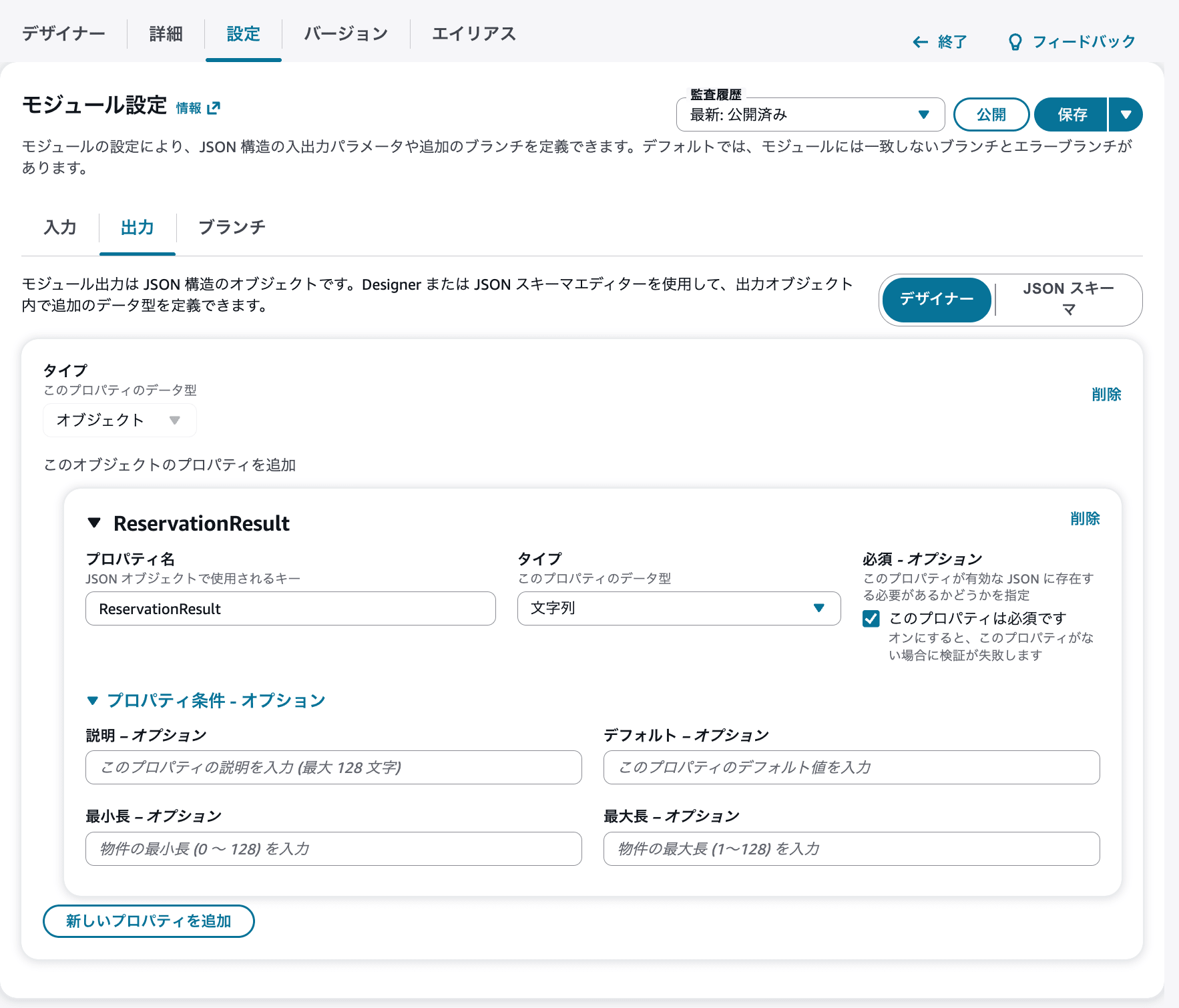
Task: Switch to JSON スキーマ view
Action: tap(1068, 300)
